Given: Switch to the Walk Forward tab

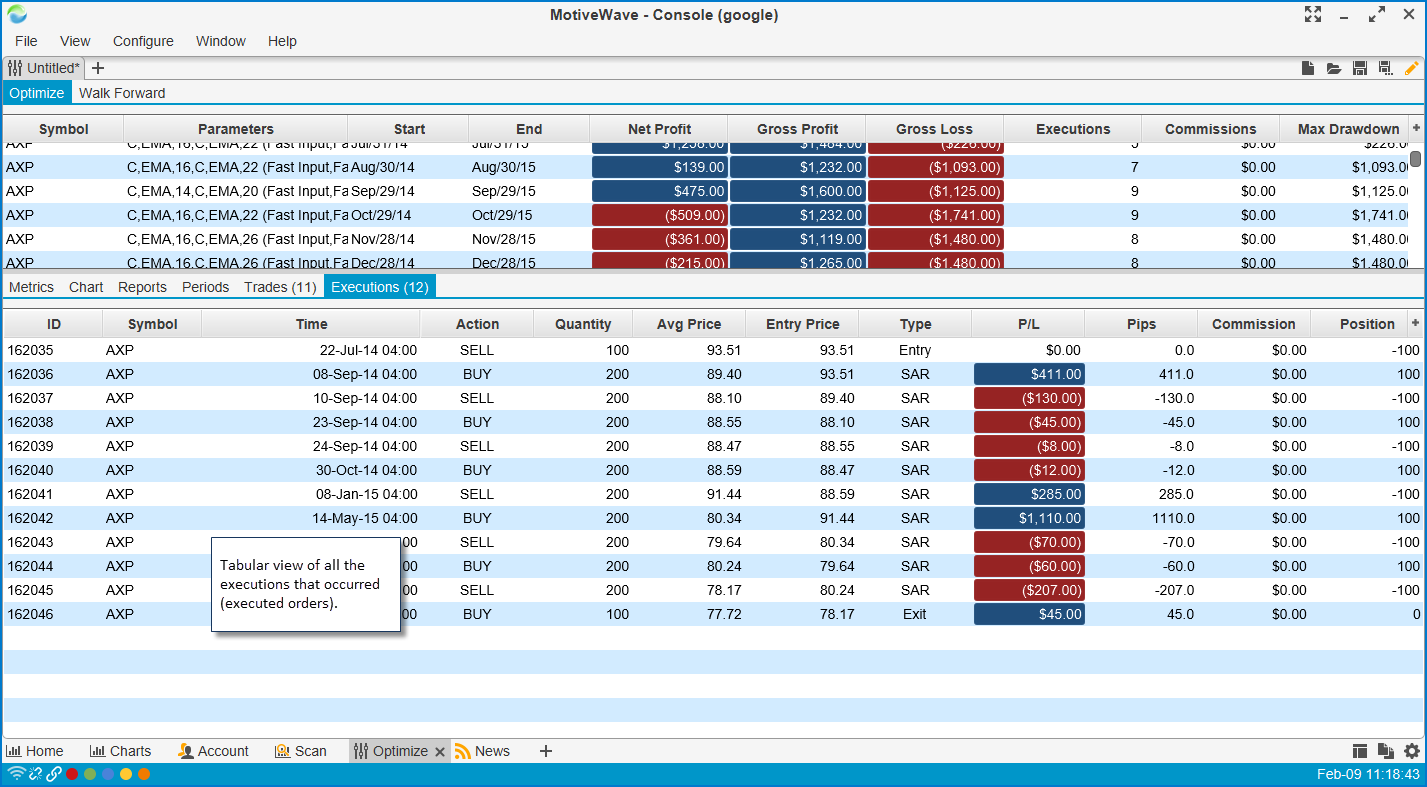Looking at the screenshot, I should 122,93.
